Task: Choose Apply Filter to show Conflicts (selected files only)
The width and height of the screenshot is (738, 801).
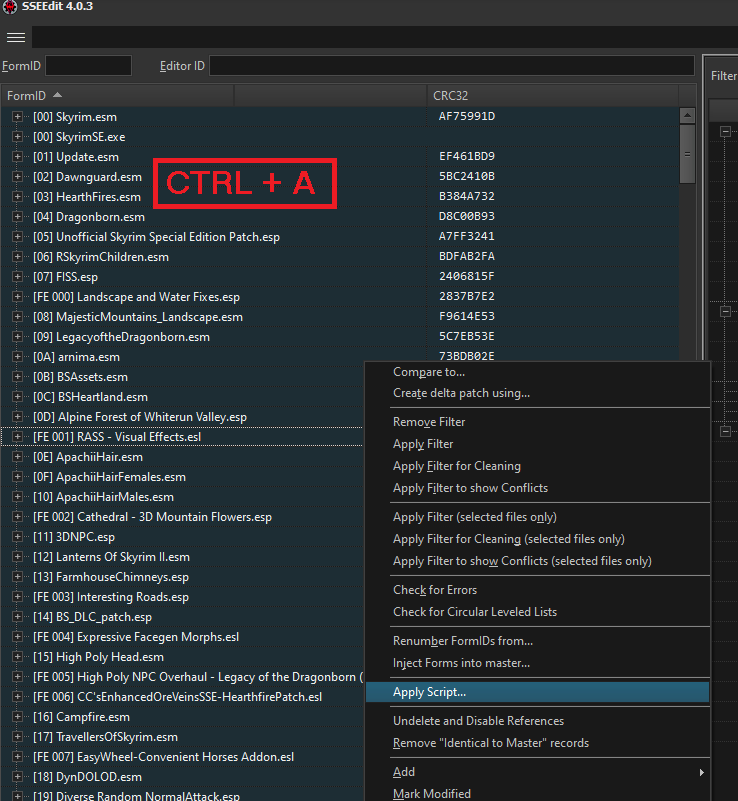Action: pyautogui.click(x=538, y=561)
